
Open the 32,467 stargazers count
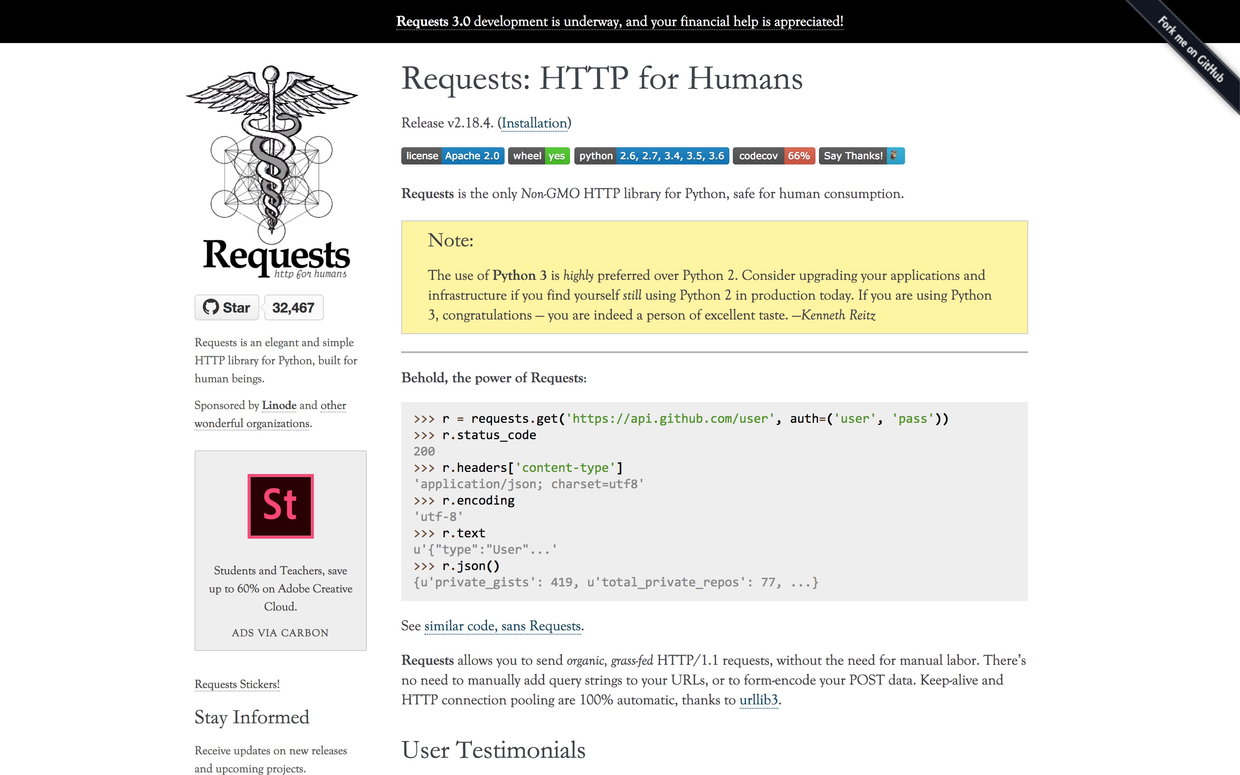[x=293, y=307]
